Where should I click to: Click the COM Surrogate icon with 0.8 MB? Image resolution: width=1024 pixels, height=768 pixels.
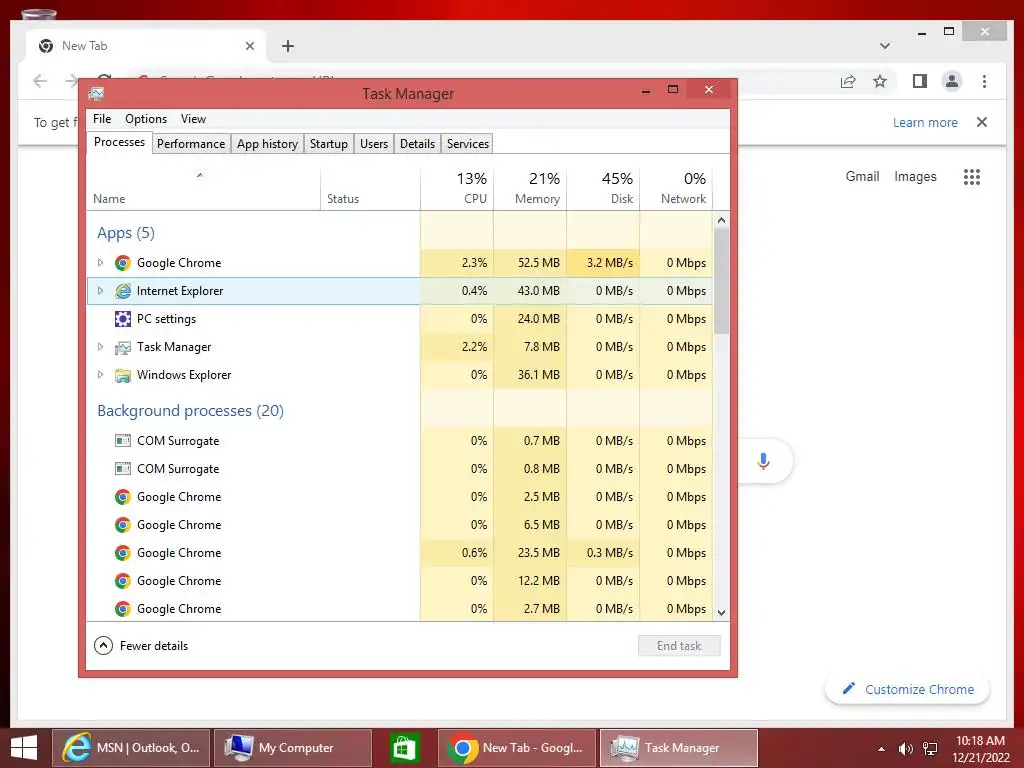(x=122, y=469)
